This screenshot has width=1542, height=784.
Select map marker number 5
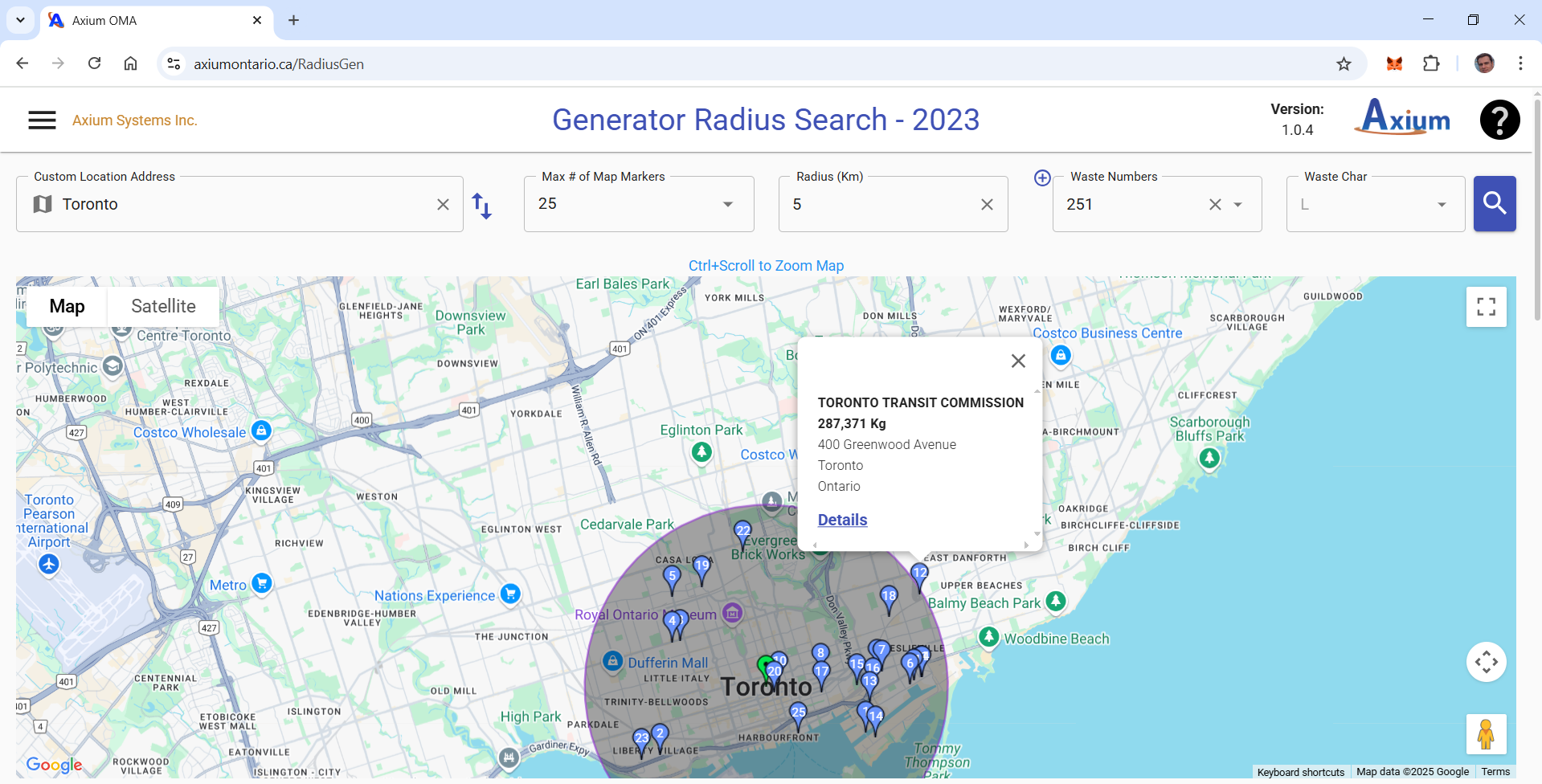pos(672,578)
